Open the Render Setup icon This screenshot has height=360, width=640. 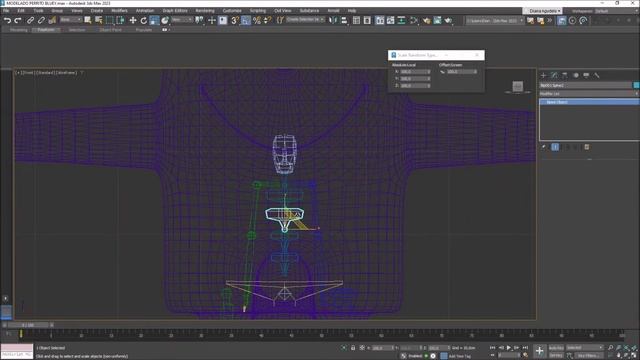(427, 20)
